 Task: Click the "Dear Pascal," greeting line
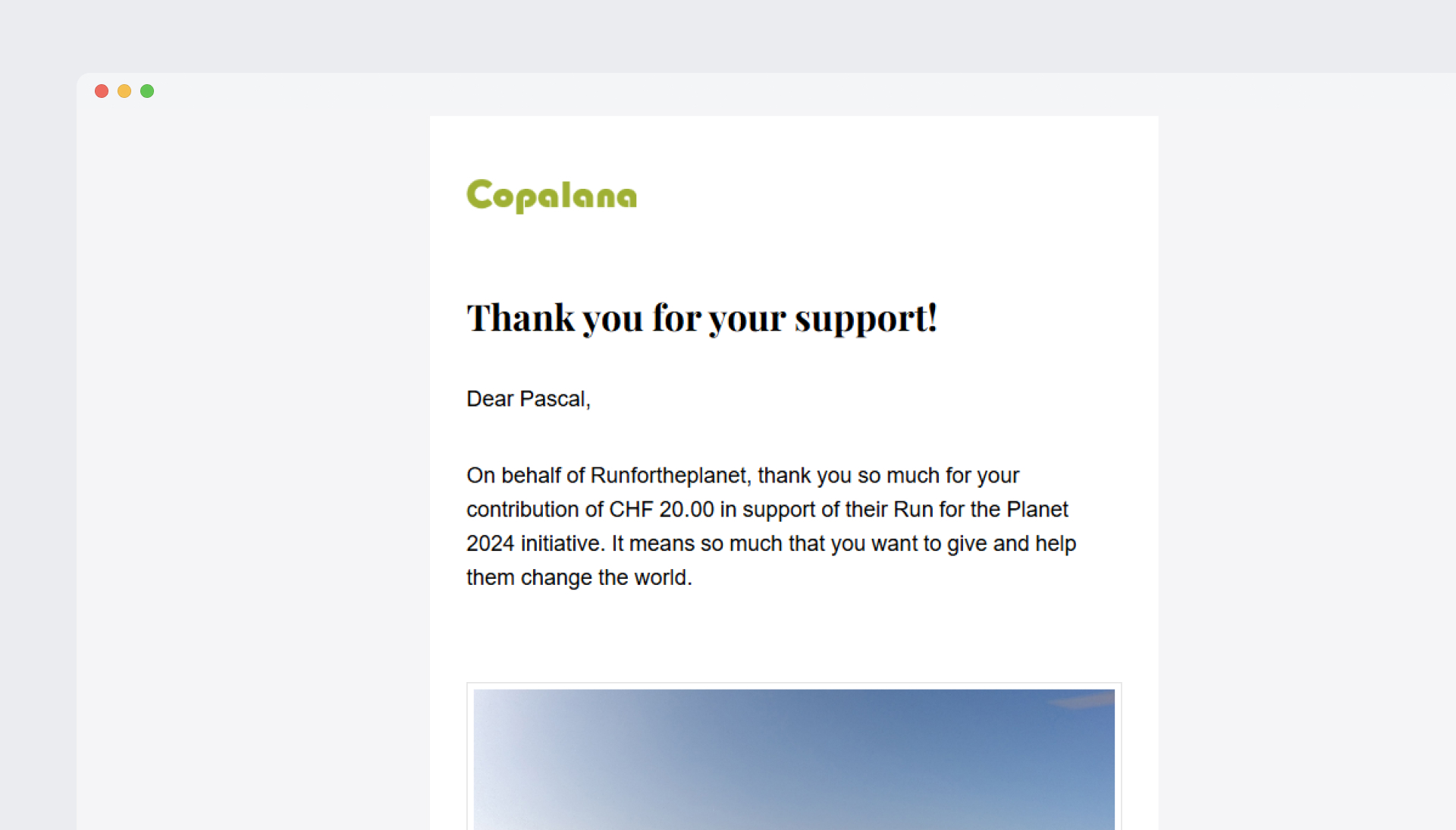point(528,399)
